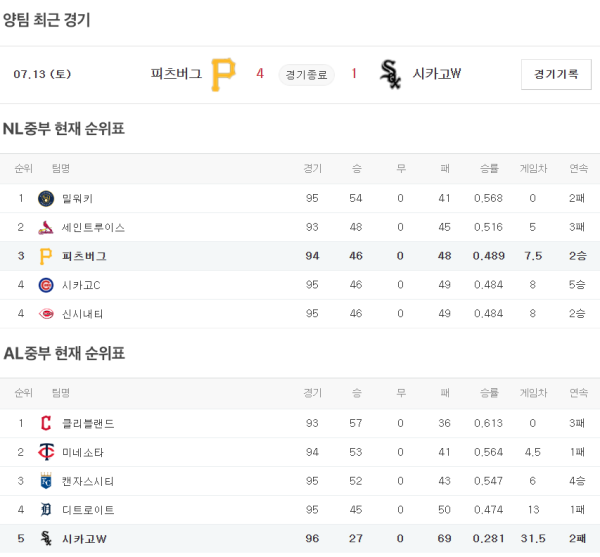Click 시카고W team name in match header

(x=436, y=74)
